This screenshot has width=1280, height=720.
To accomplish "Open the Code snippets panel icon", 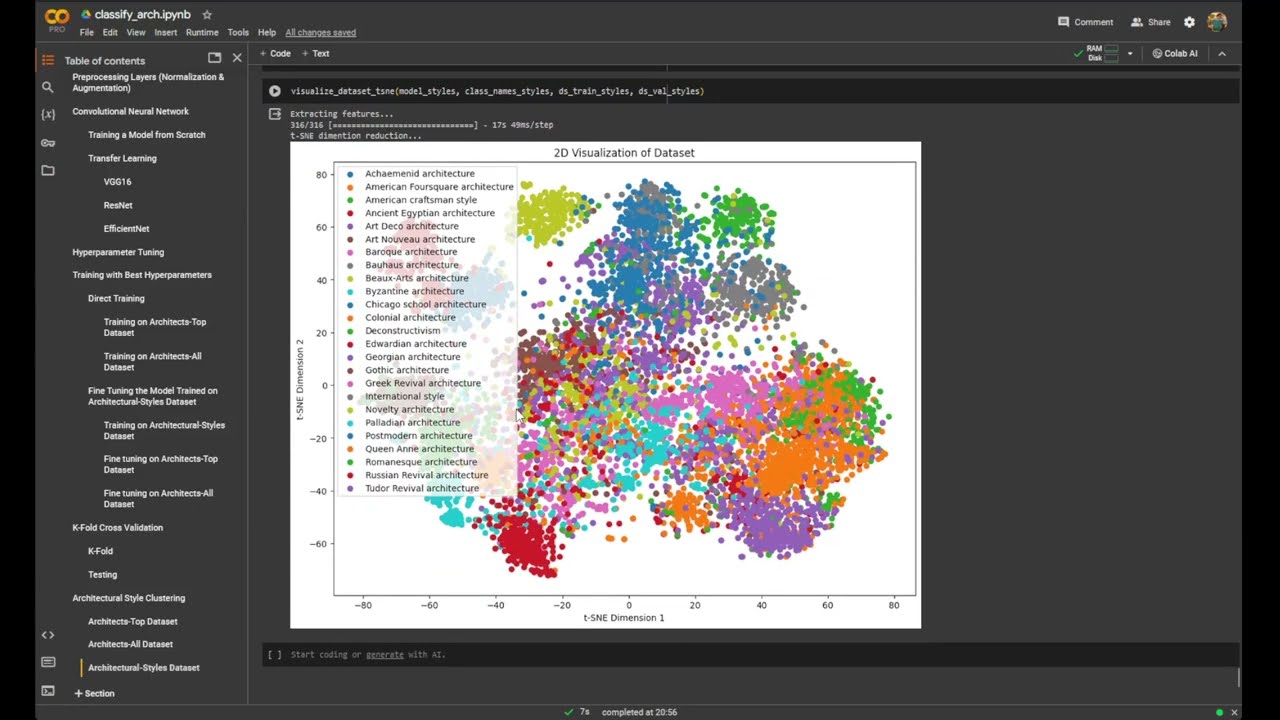I will coord(48,635).
